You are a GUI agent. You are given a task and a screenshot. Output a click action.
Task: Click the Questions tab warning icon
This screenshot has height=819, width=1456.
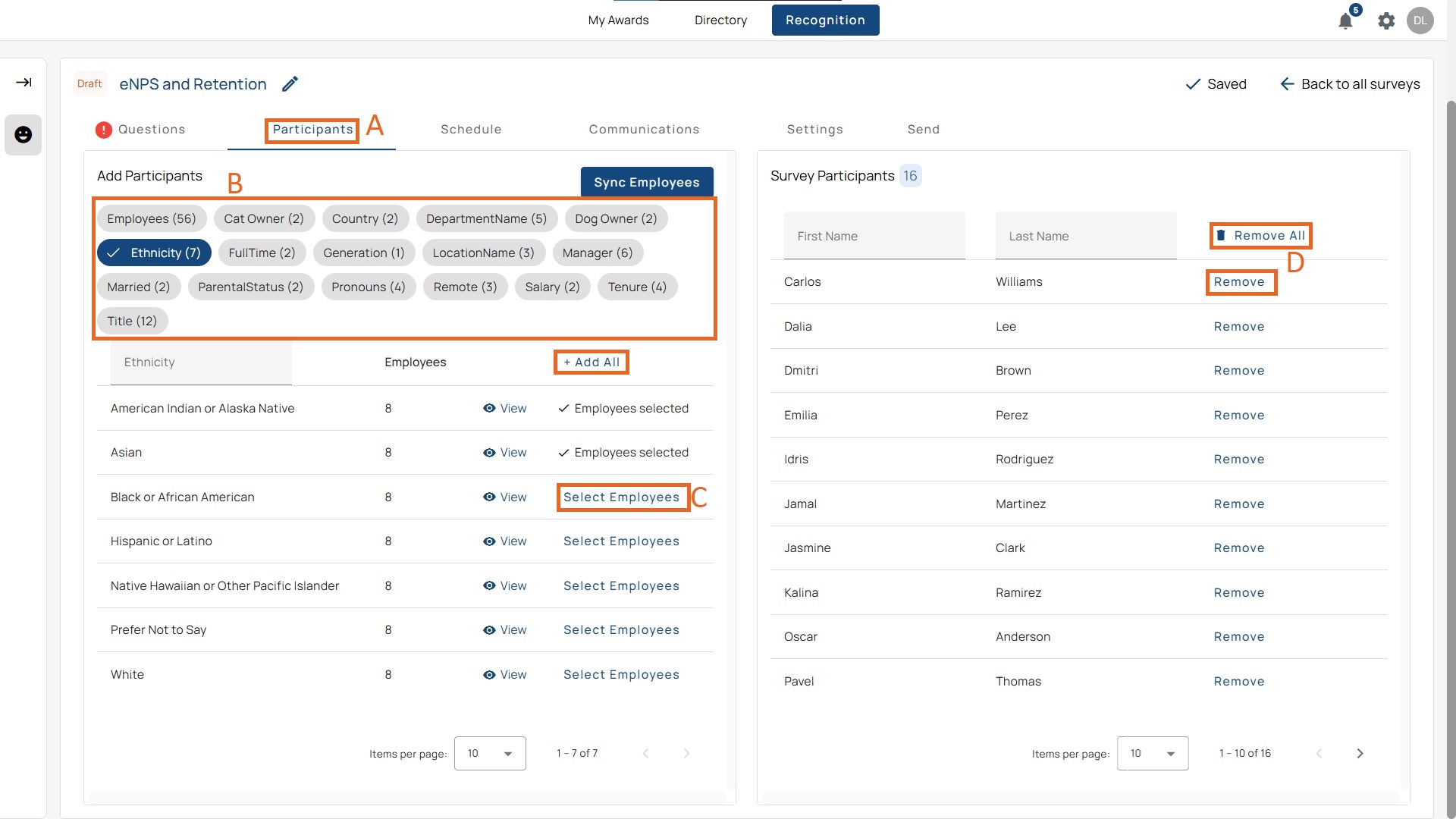click(x=103, y=130)
